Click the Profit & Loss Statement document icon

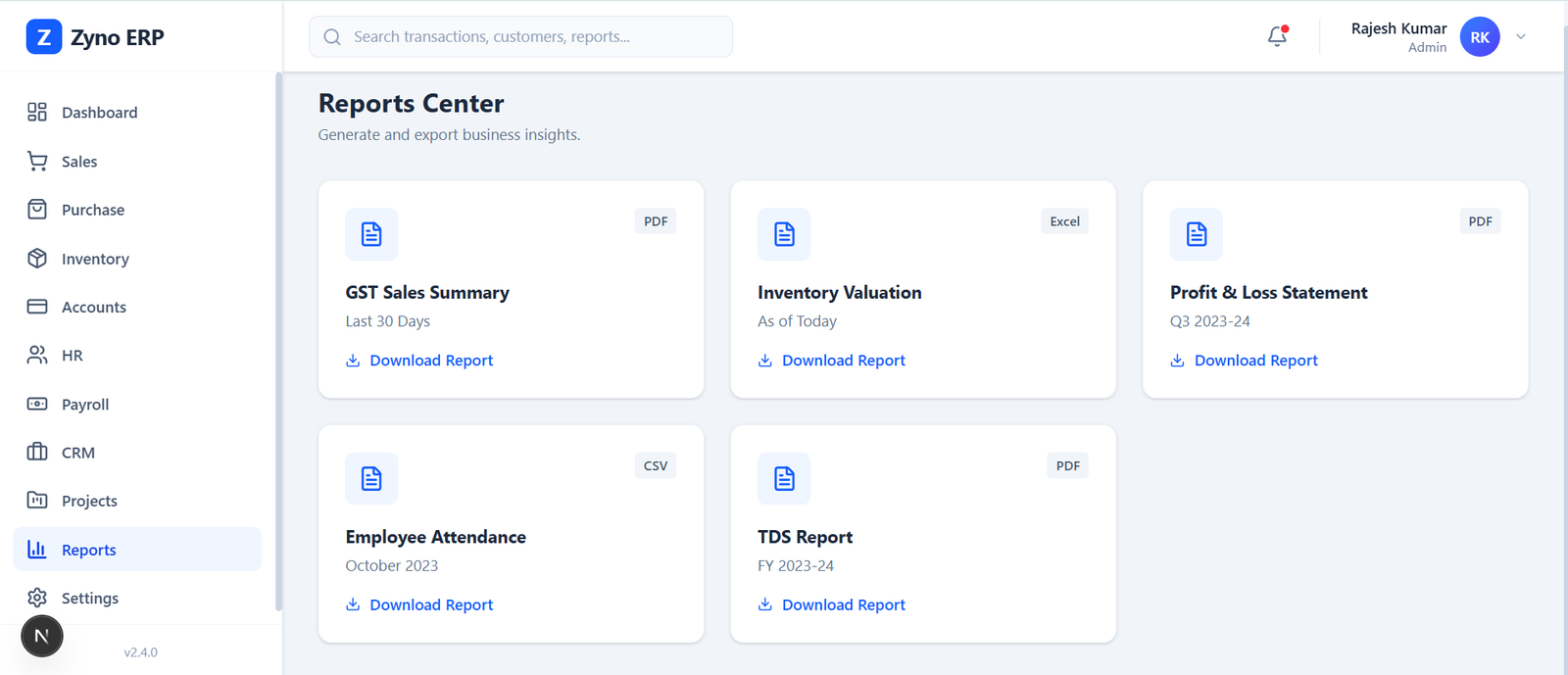pos(1196,234)
